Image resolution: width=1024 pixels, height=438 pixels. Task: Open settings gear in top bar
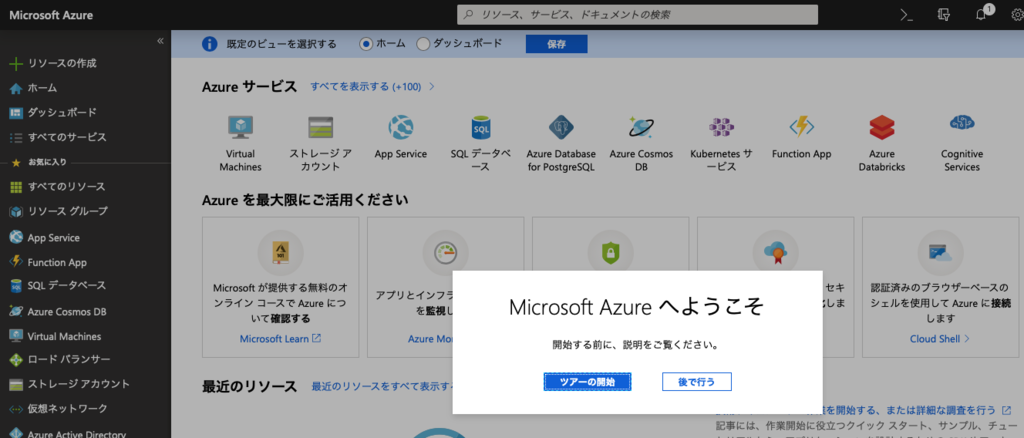pyautogui.click(x=1019, y=15)
